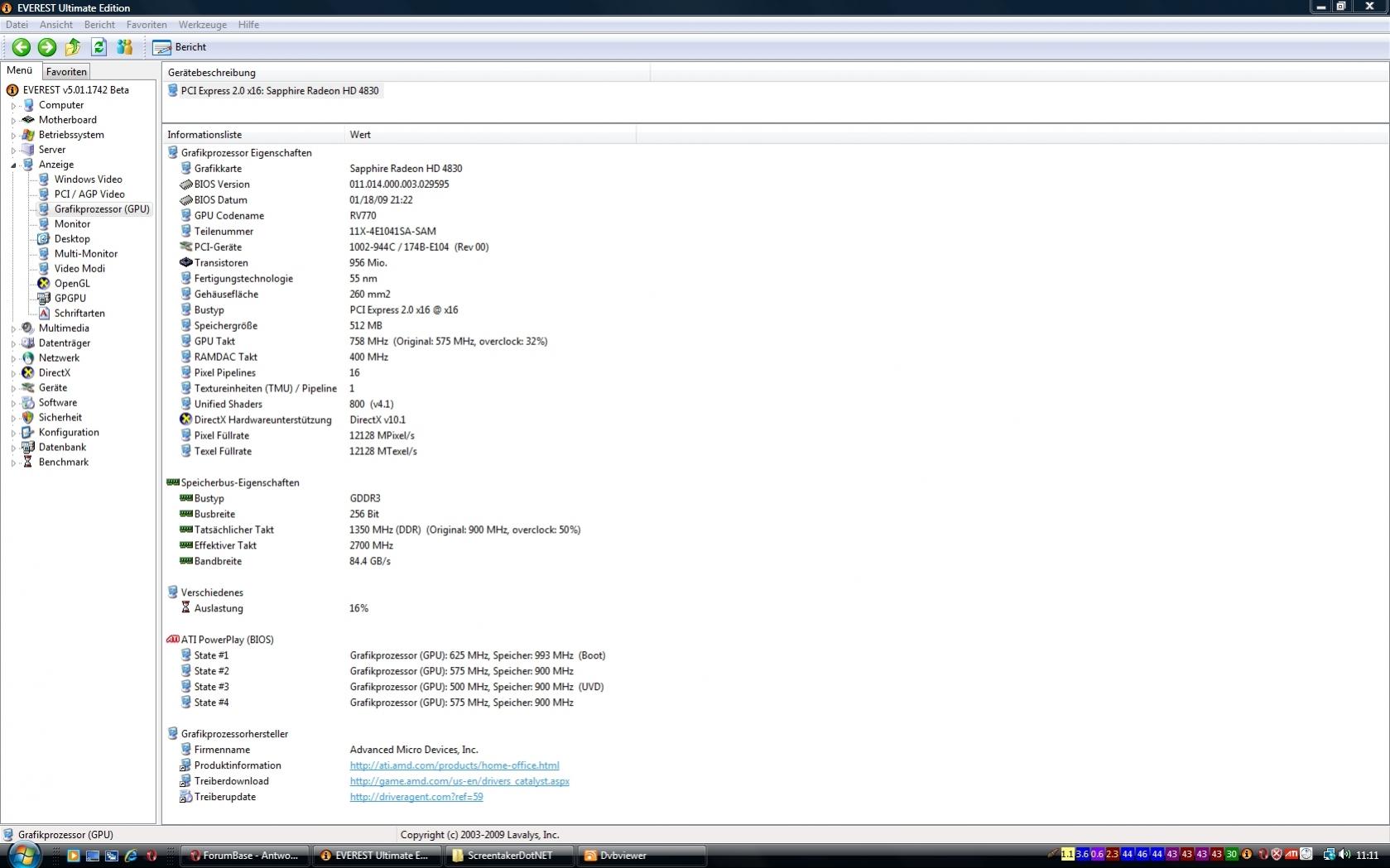The height and width of the screenshot is (868, 1390).
Task: Click the Auslastung hourglass icon
Action: click(x=185, y=608)
